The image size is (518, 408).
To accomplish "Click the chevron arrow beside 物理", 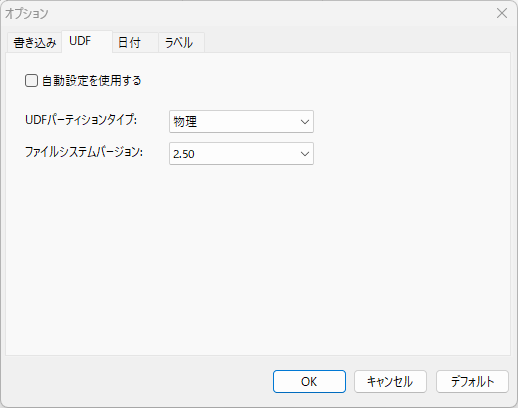I will 305,122.
